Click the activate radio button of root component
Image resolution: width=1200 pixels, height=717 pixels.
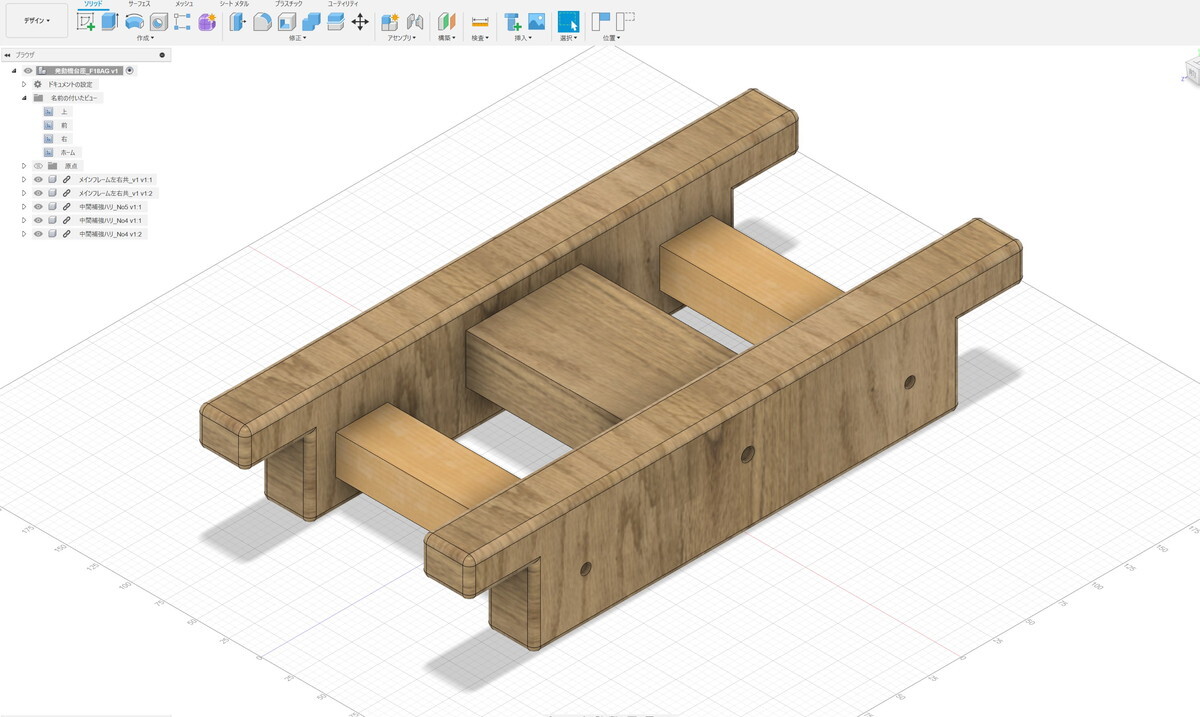tap(130, 71)
